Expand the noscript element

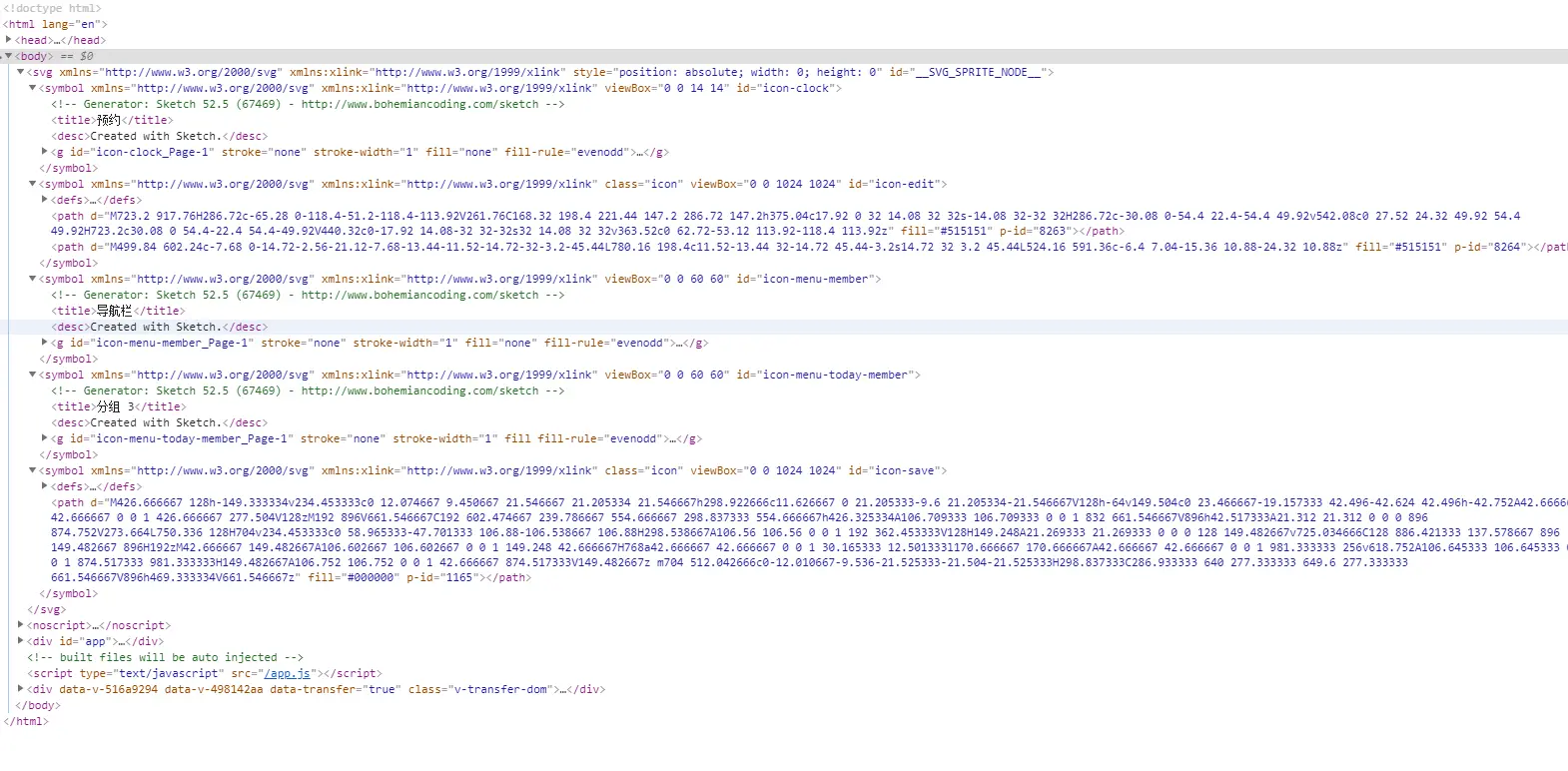pyautogui.click(x=21, y=625)
